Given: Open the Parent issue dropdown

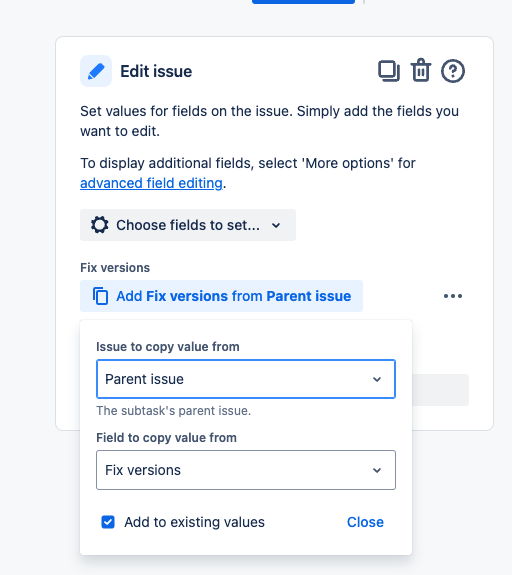Looking at the screenshot, I should (246, 379).
